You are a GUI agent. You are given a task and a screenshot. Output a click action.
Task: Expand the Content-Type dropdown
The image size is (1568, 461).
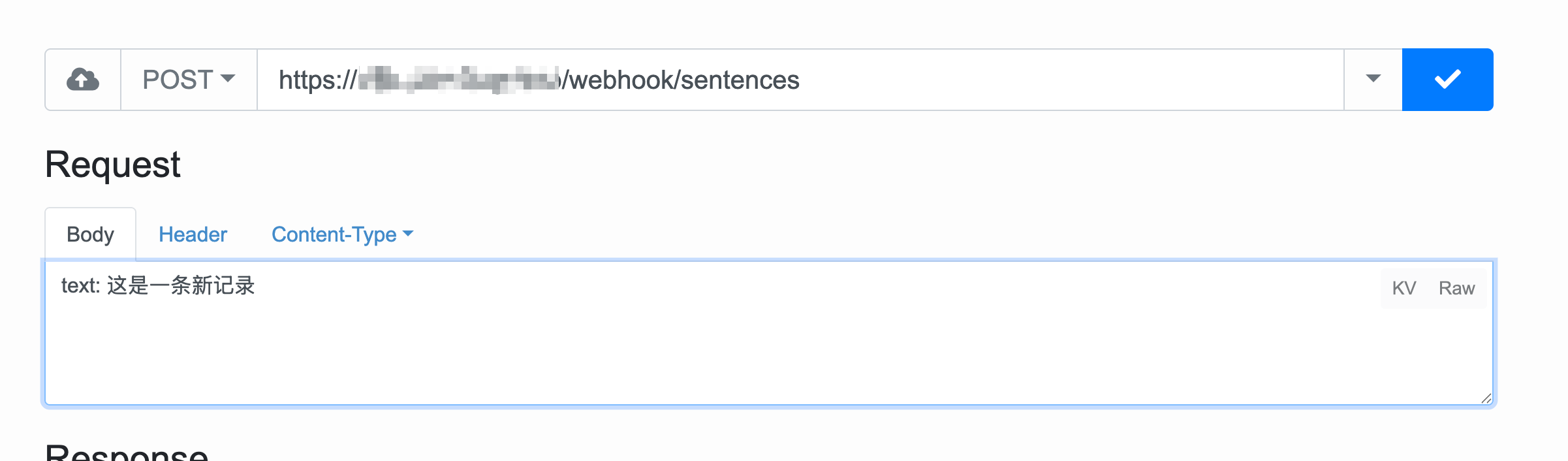[342, 234]
